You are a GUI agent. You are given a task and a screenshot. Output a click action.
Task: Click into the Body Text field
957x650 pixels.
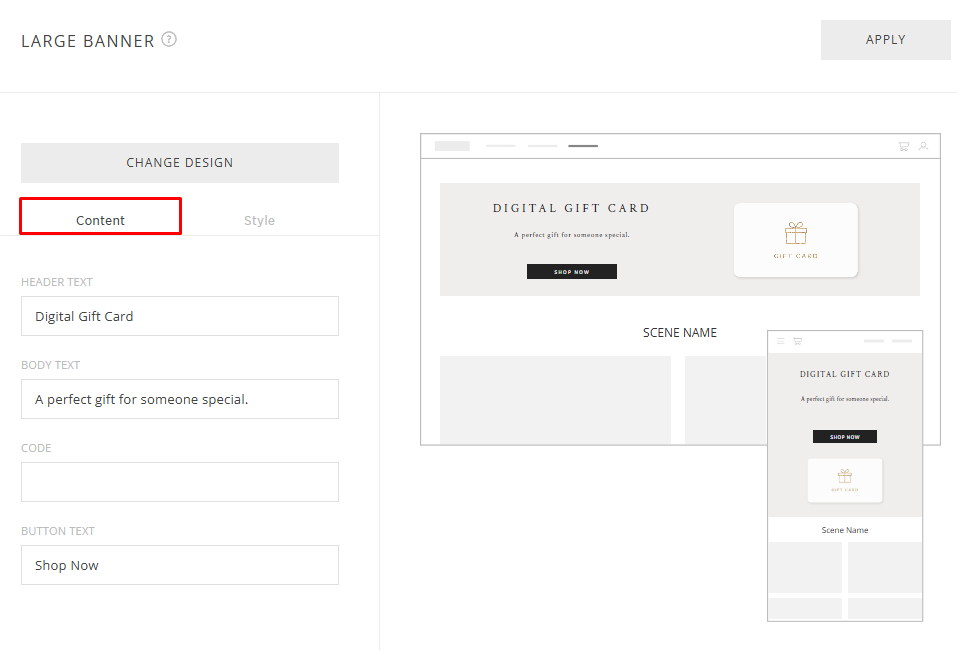[x=180, y=399]
